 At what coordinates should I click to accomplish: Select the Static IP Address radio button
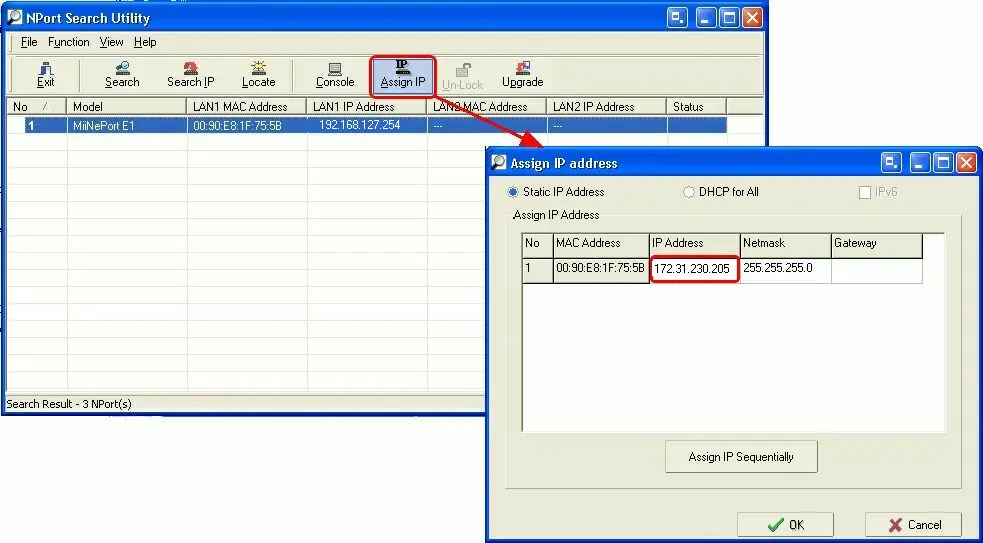(514, 192)
